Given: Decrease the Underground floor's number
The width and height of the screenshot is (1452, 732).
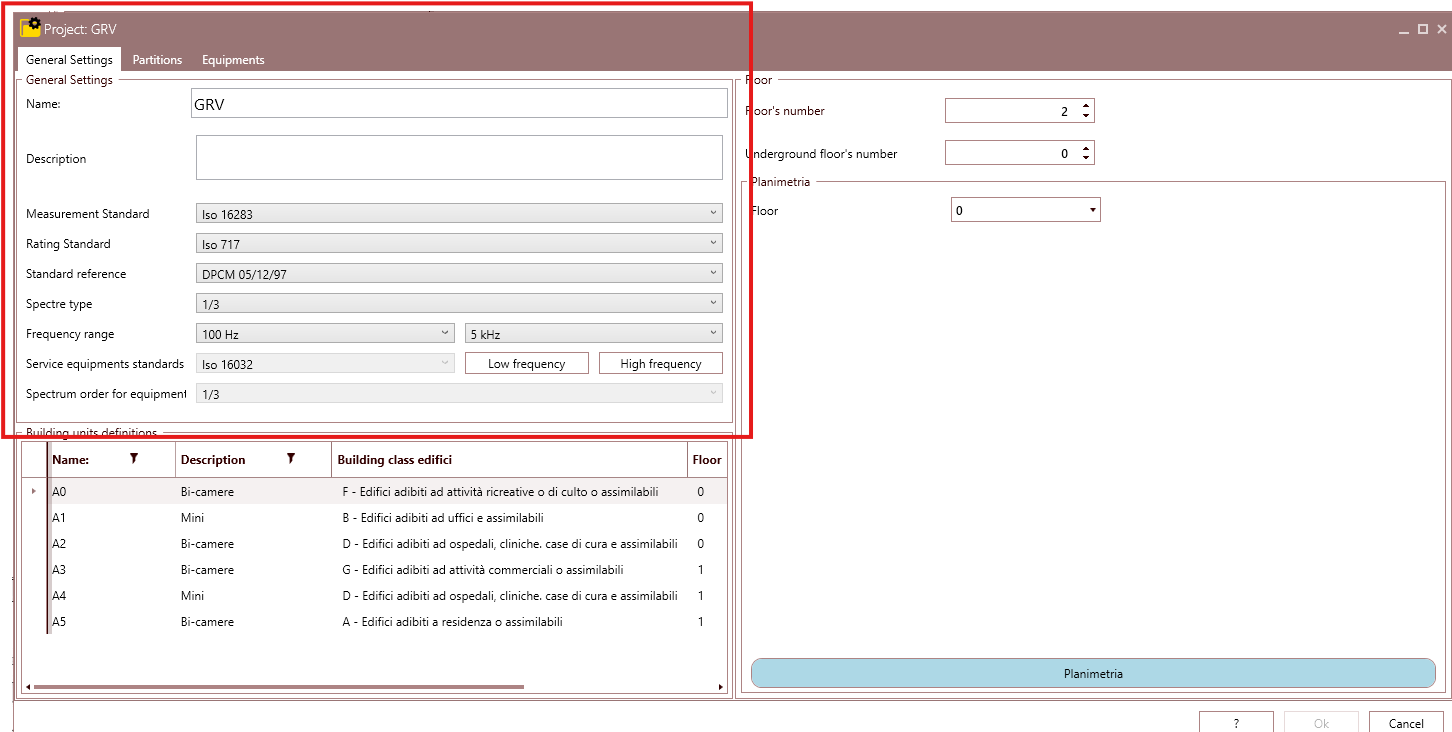Looking at the screenshot, I should 1086,158.
